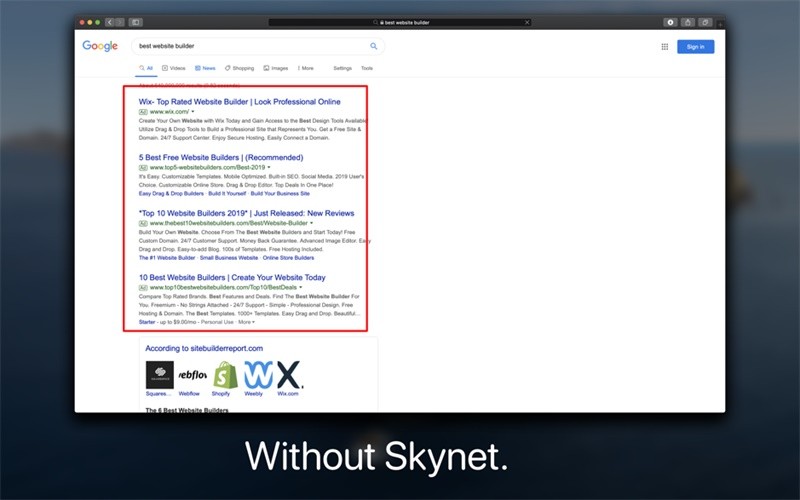Open 10 Best Website Builders ad
Viewport: 800px width, 500px height.
coord(232,277)
